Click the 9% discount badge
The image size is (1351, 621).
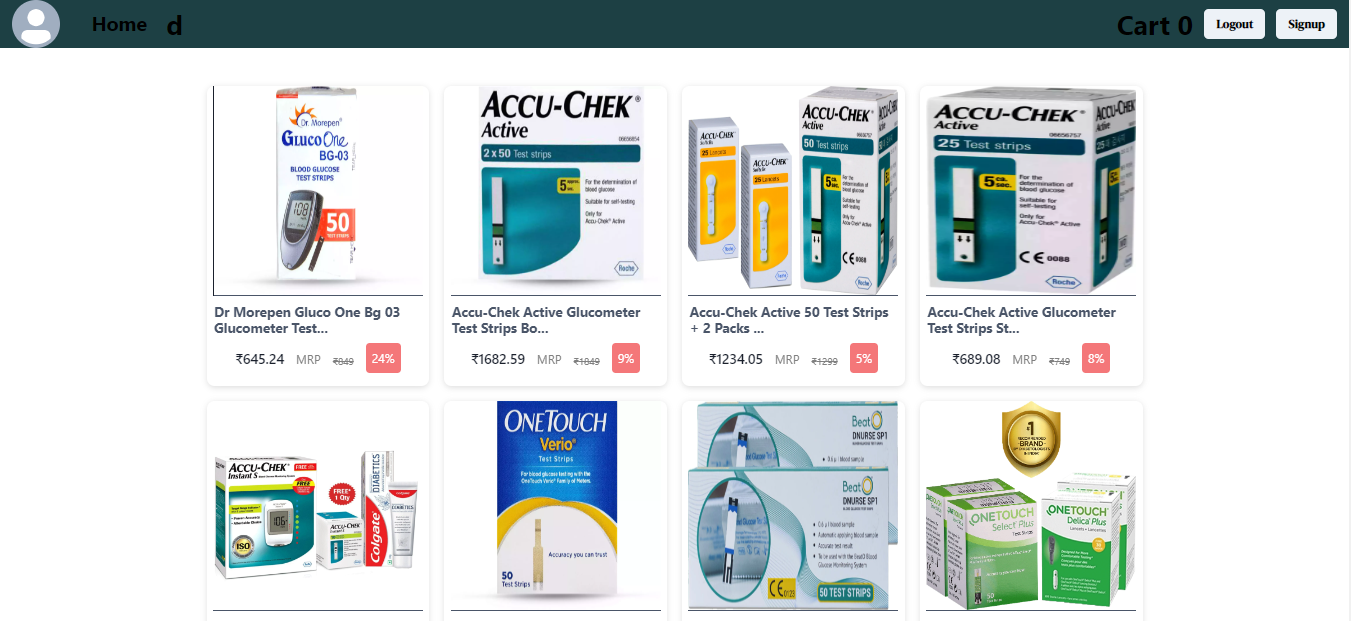[x=626, y=358]
